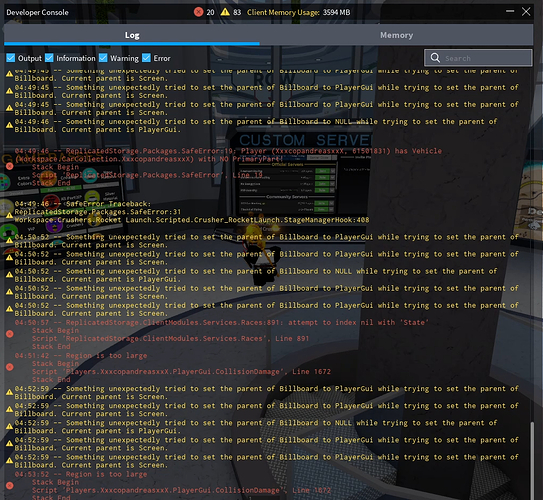Click error icon beside SafeError:19 vehicle message
The image size is (543, 500).
pyautogui.click(x=10, y=167)
